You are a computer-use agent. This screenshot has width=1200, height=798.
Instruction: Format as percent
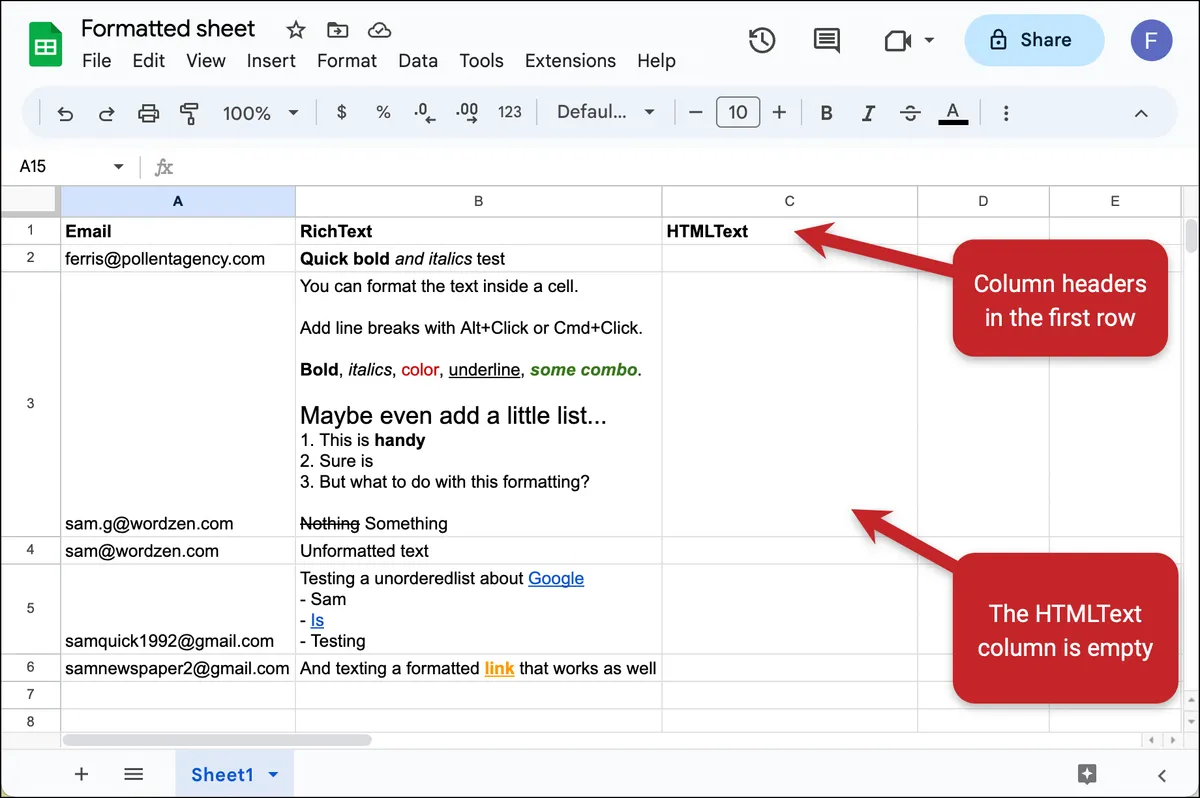click(383, 113)
